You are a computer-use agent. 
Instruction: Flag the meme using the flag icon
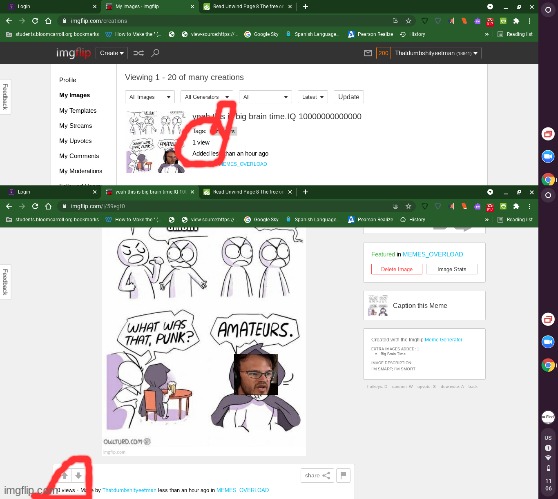coord(343,475)
